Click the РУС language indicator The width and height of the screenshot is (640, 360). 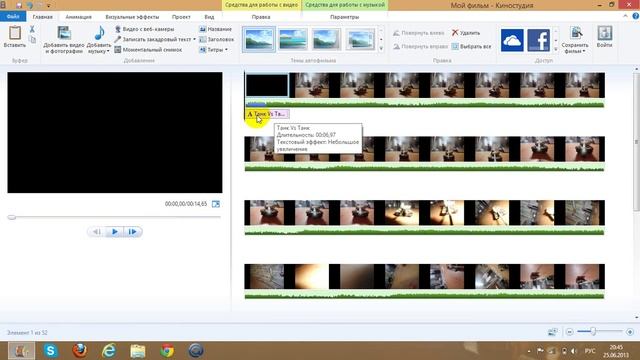tap(590, 351)
